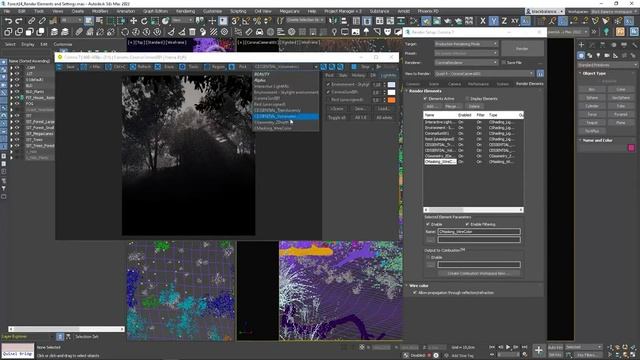Collapse the Render Elements rollout

[424, 91]
